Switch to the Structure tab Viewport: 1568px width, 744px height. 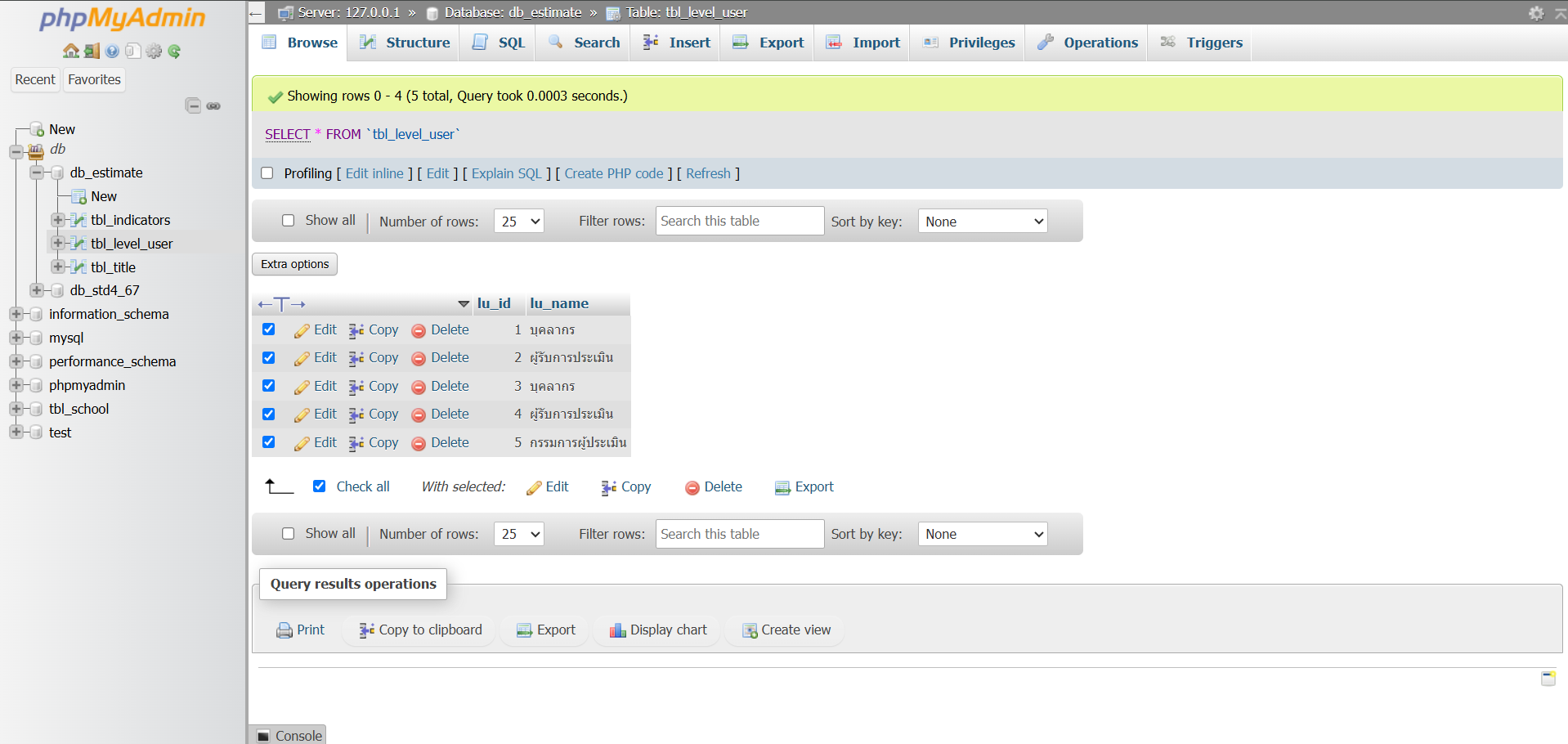405,43
